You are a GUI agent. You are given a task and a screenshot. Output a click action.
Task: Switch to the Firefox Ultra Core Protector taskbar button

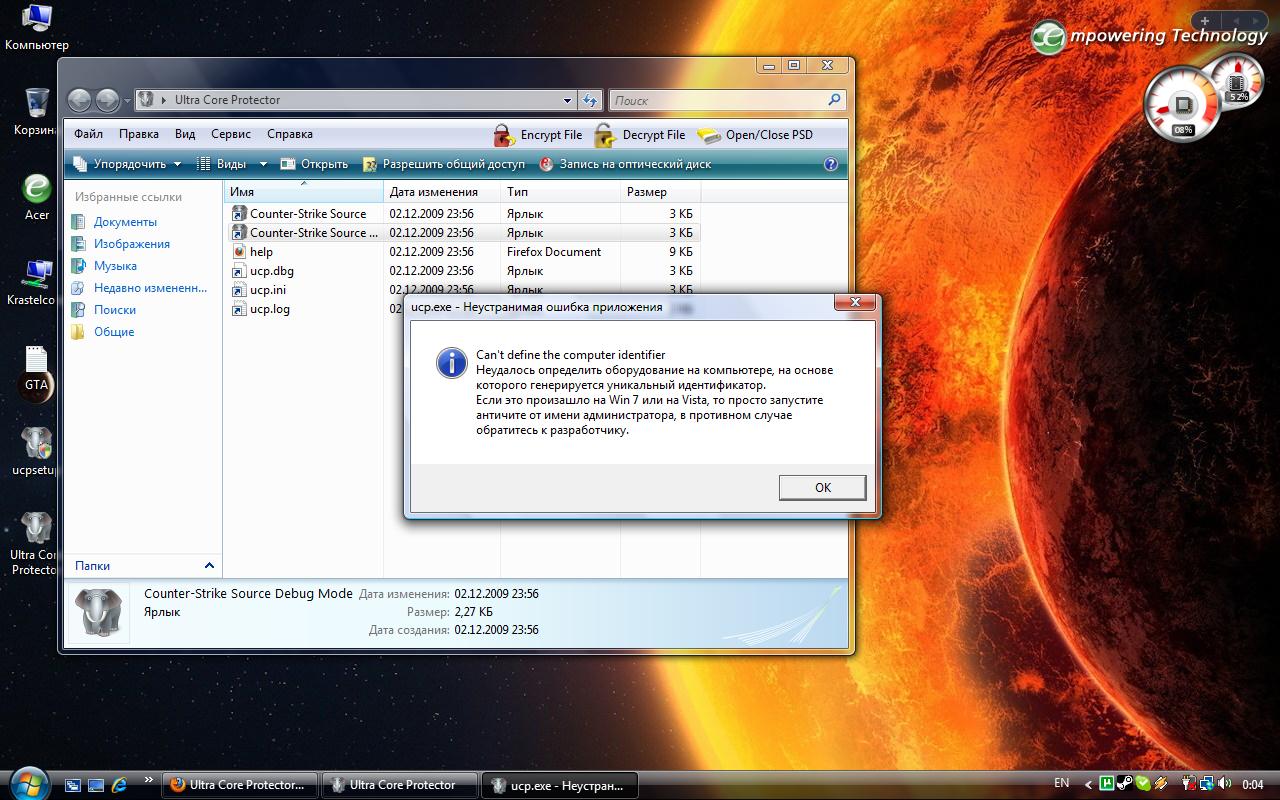(240, 785)
